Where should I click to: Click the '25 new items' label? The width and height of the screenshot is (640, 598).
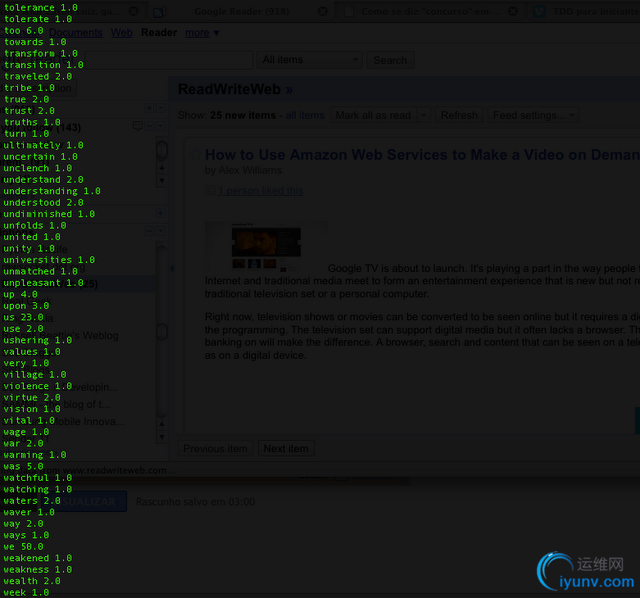tap(243, 115)
